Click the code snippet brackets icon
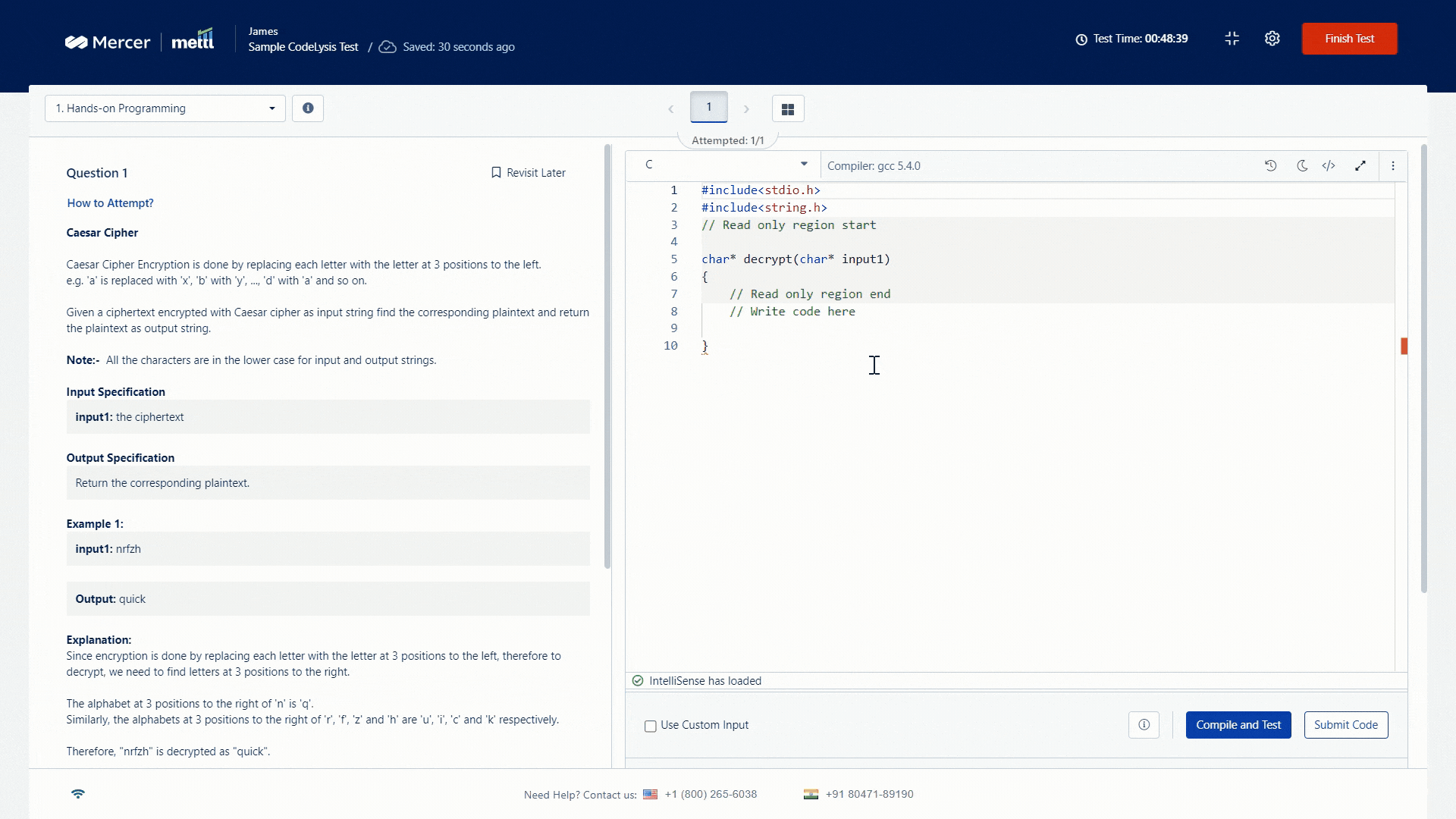The image size is (1456, 819). (x=1329, y=165)
